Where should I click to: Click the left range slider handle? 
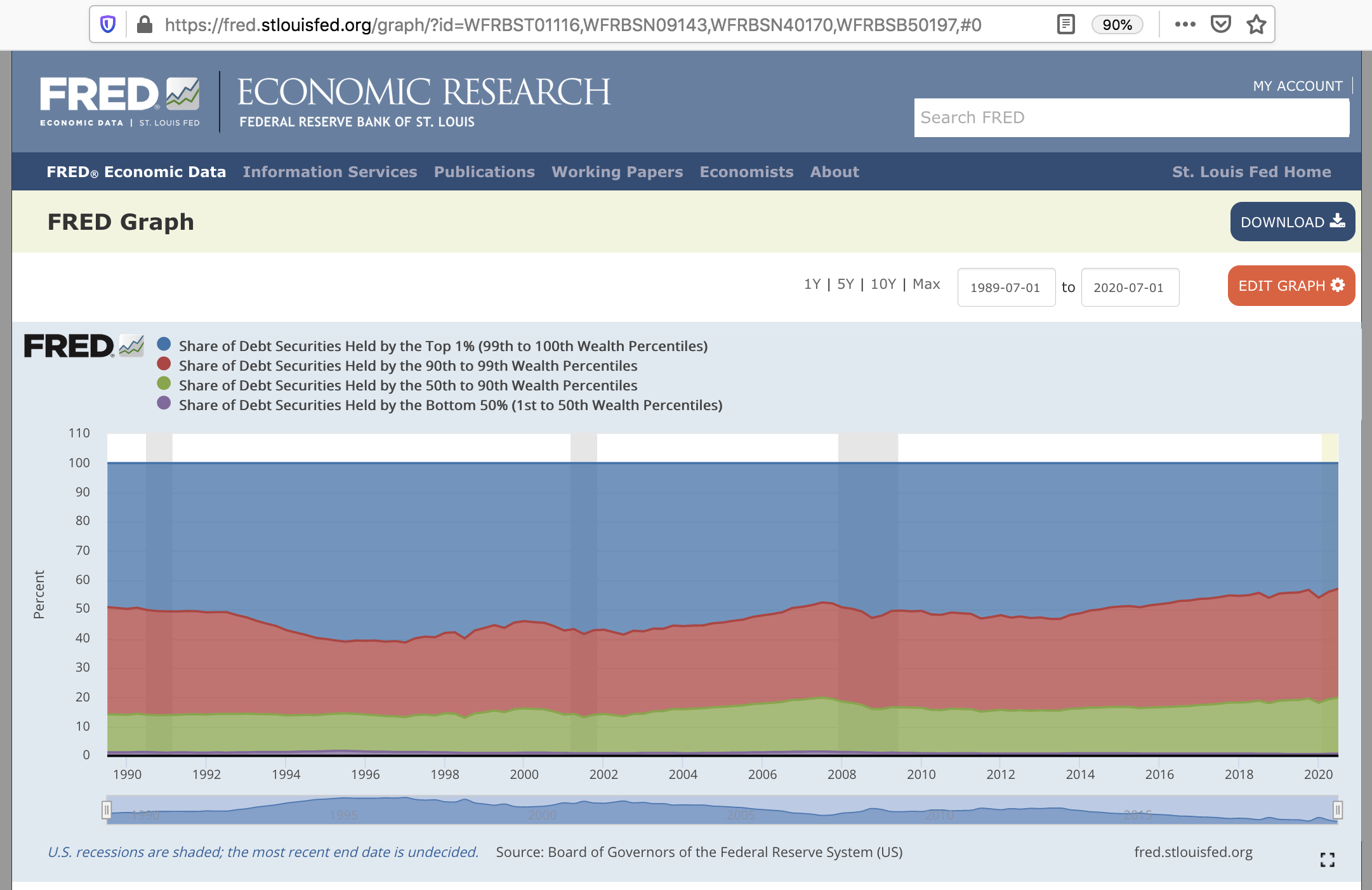click(107, 809)
